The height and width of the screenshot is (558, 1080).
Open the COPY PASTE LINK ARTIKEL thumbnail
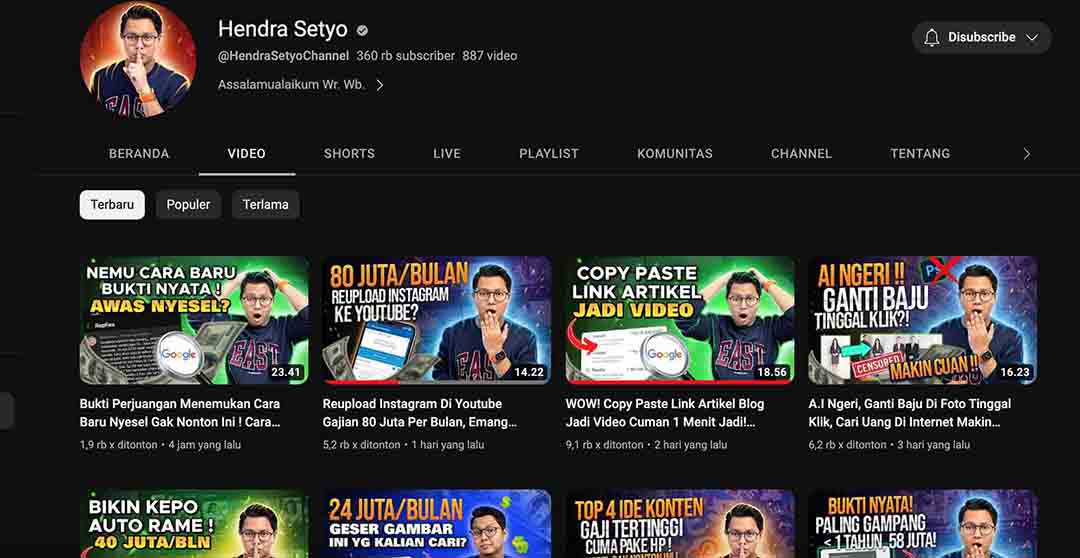[x=680, y=320]
